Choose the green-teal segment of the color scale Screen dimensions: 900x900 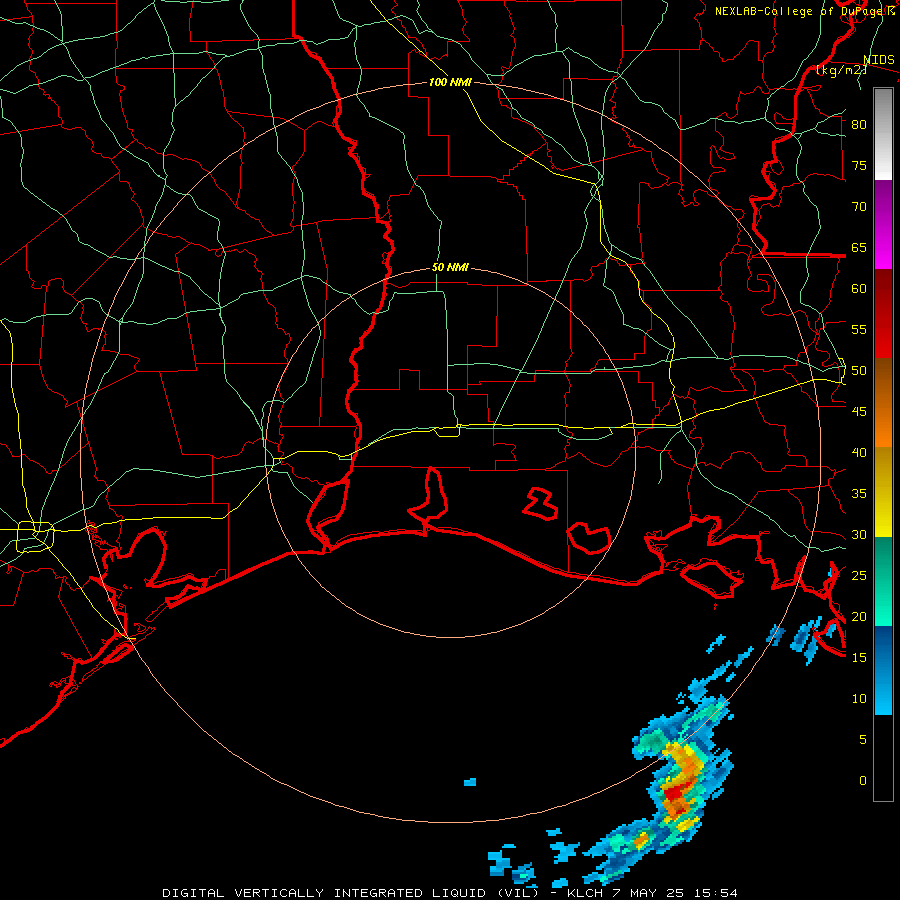(x=883, y=581)
